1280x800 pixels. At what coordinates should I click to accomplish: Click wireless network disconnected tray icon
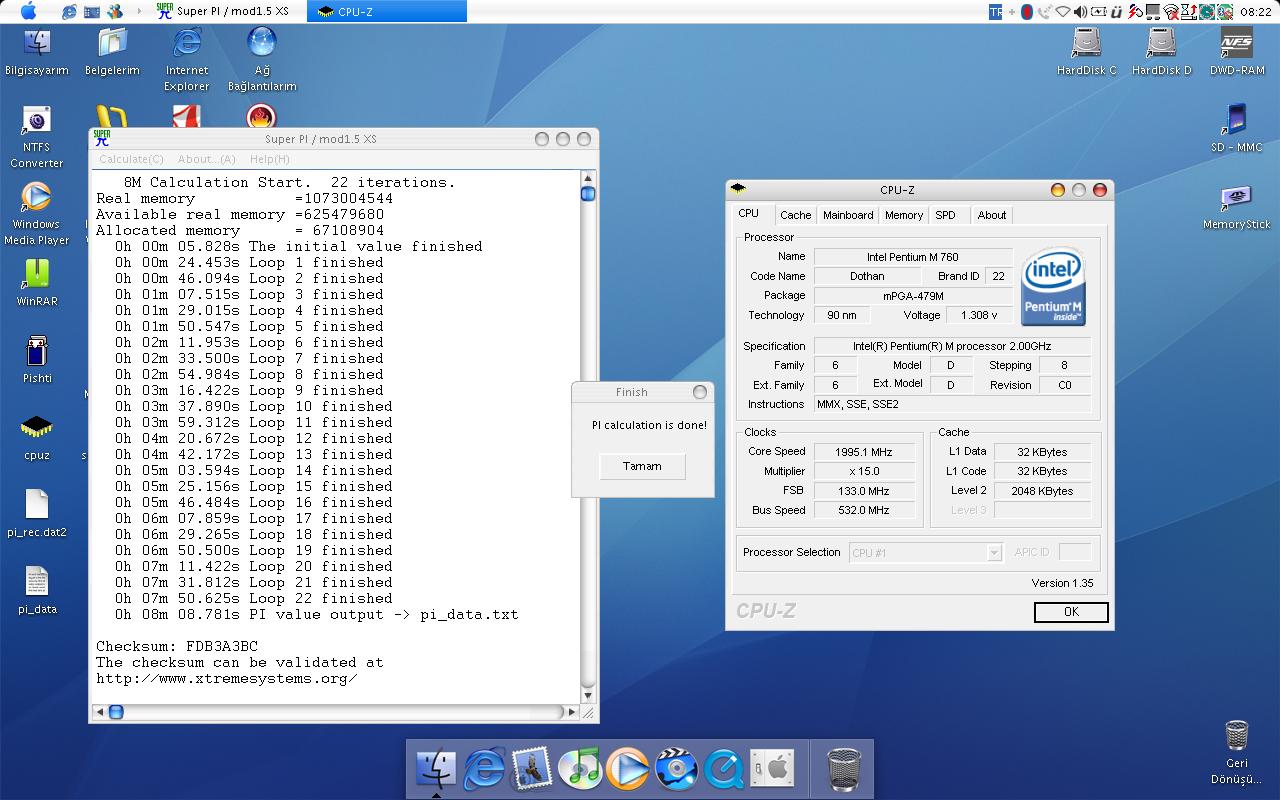coord(1171,12)
